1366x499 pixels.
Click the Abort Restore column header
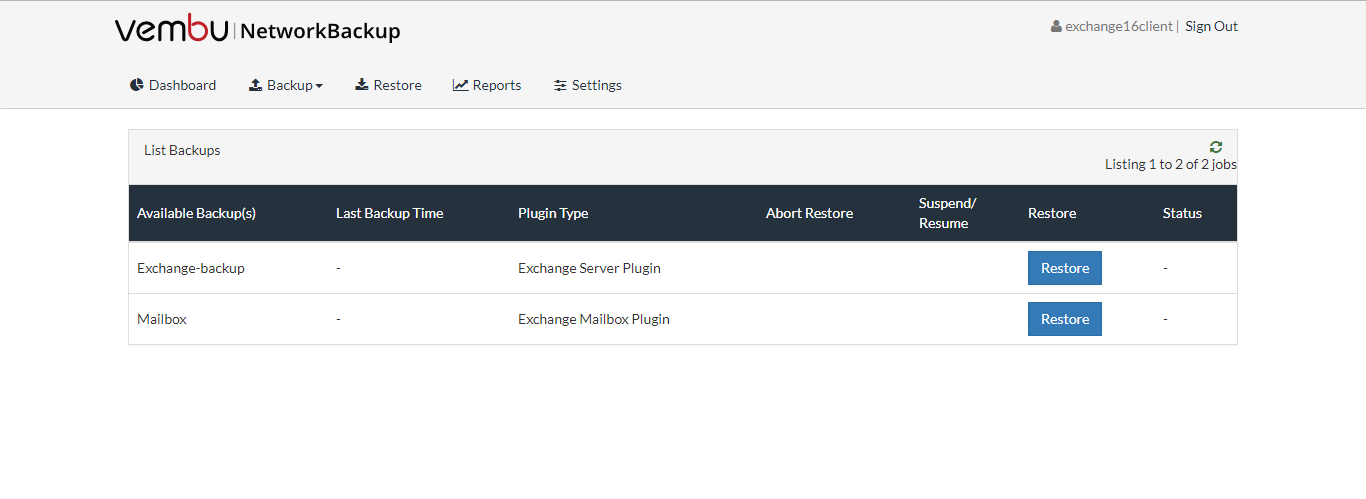point(809,213)
